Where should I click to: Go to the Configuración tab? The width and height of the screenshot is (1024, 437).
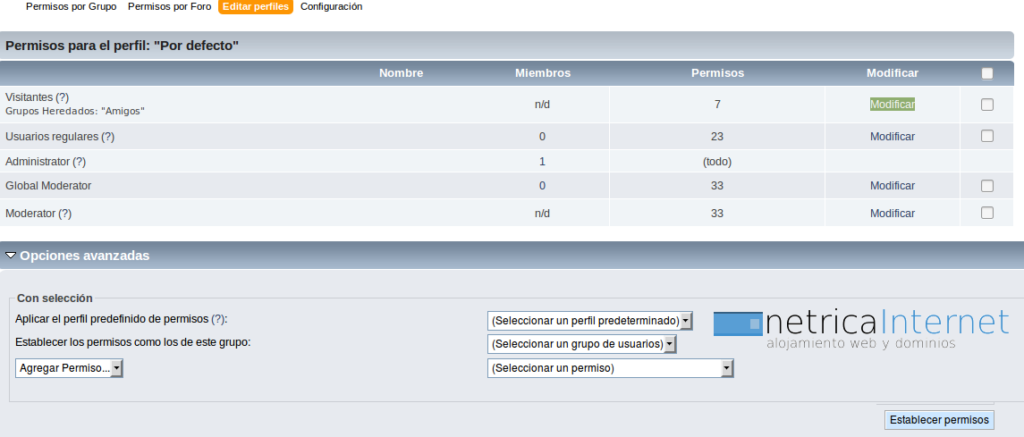coord(331,7)
